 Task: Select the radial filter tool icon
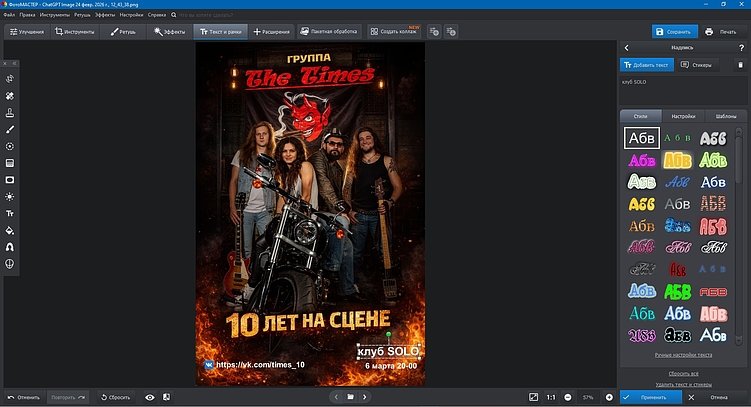pyautogui.click(x=10, y=146)
